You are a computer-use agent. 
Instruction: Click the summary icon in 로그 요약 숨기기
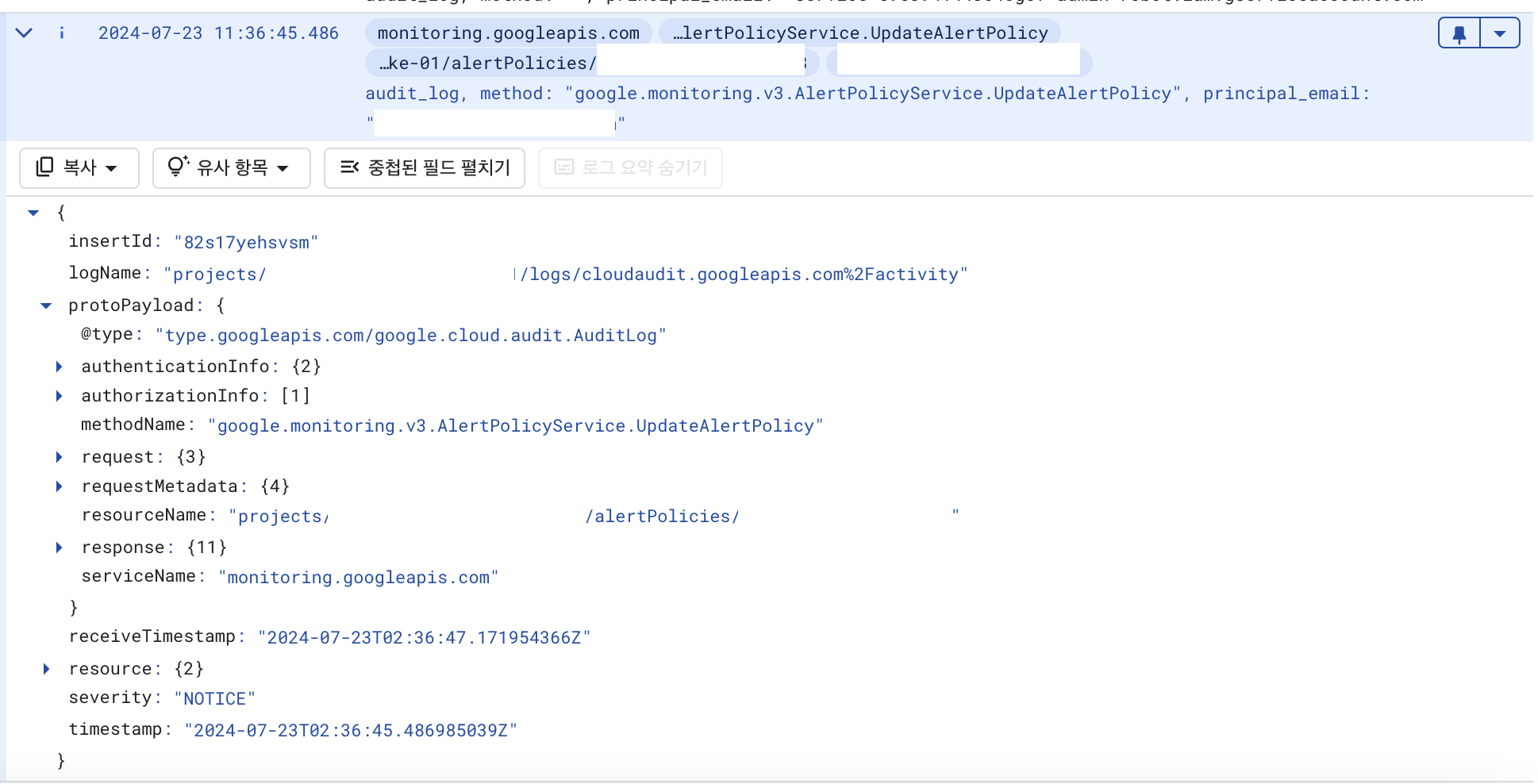pyautogui.click(x=564, y=167)
